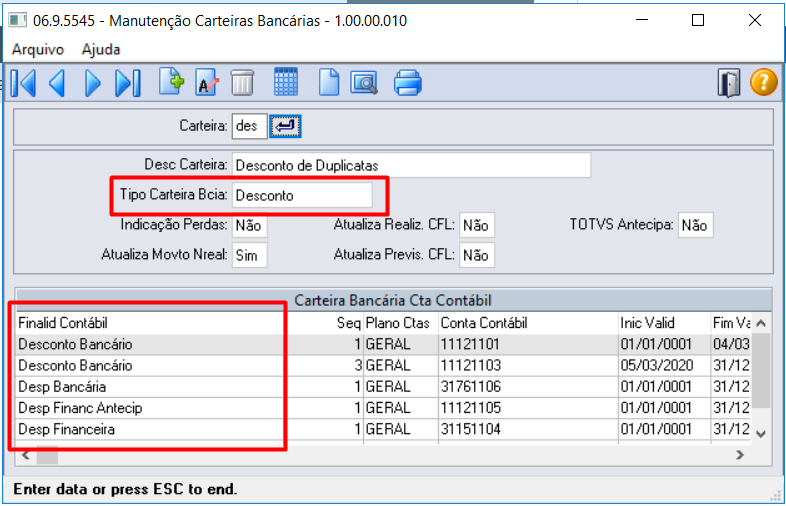
Task: Close the Manutenção Carteiras Bancárias window
Action: [754, 20]
